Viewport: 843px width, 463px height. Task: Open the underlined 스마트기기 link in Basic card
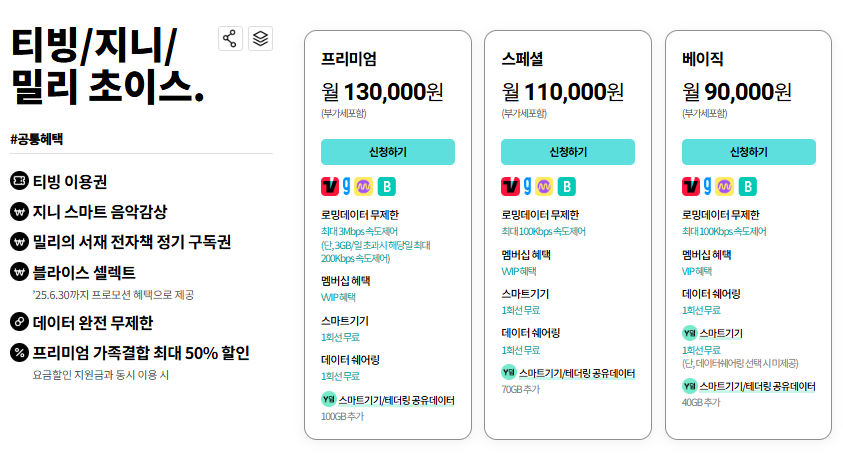click(x=721, y=333)
